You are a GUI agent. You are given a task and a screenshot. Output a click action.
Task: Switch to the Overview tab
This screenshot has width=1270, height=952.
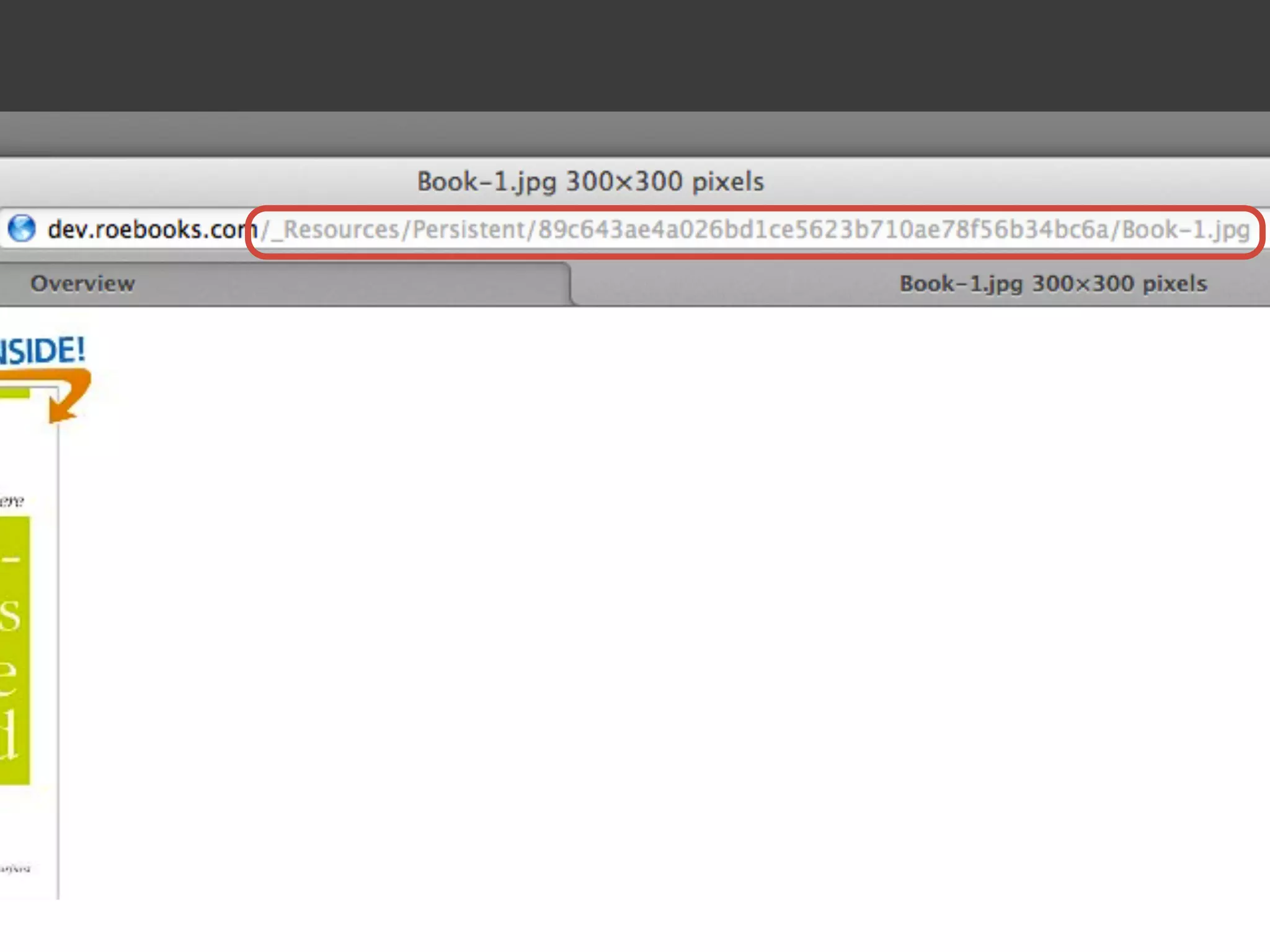pos(82,284)
